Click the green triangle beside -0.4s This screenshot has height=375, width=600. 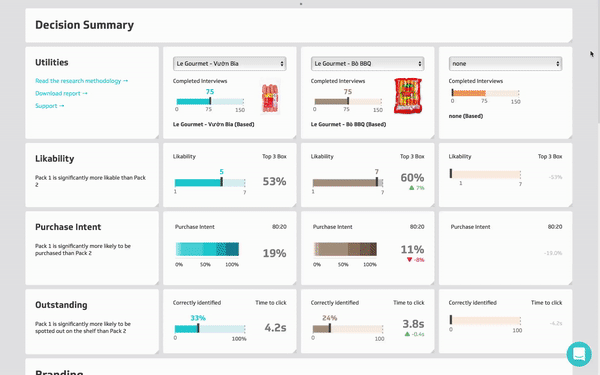point(407,334)
